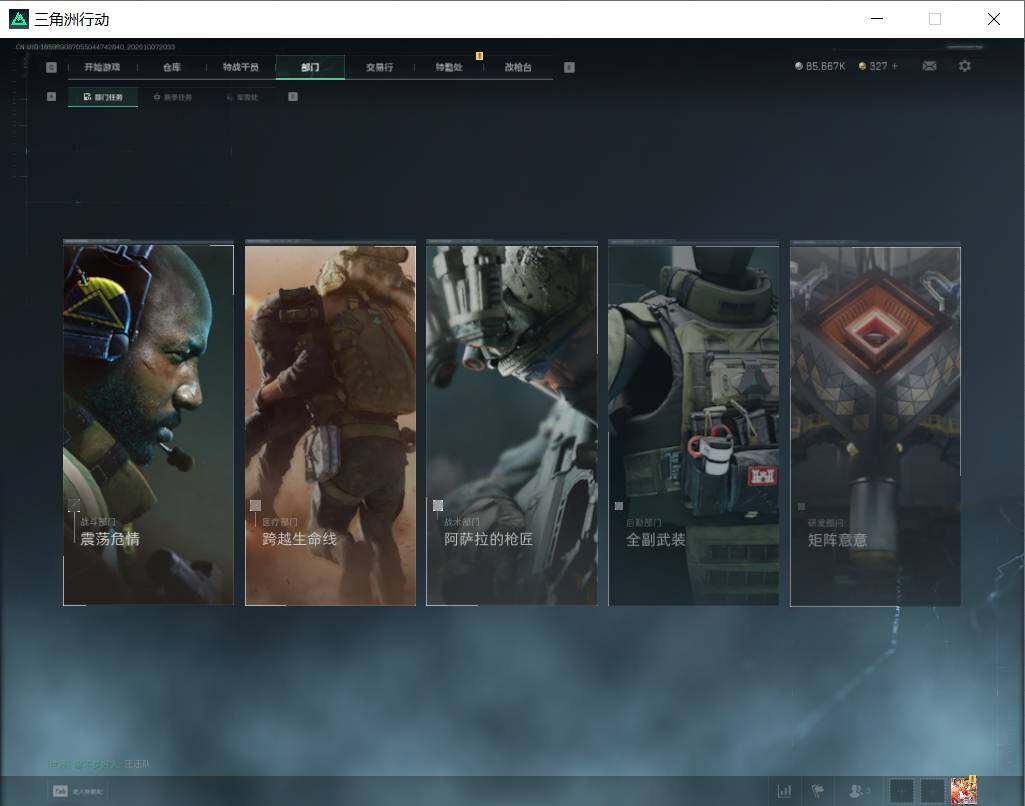Image resolution: width=1025 pixels, height=806 pixels.
Task: Open the 交易行 tab
Action: (x=379, y=67)
